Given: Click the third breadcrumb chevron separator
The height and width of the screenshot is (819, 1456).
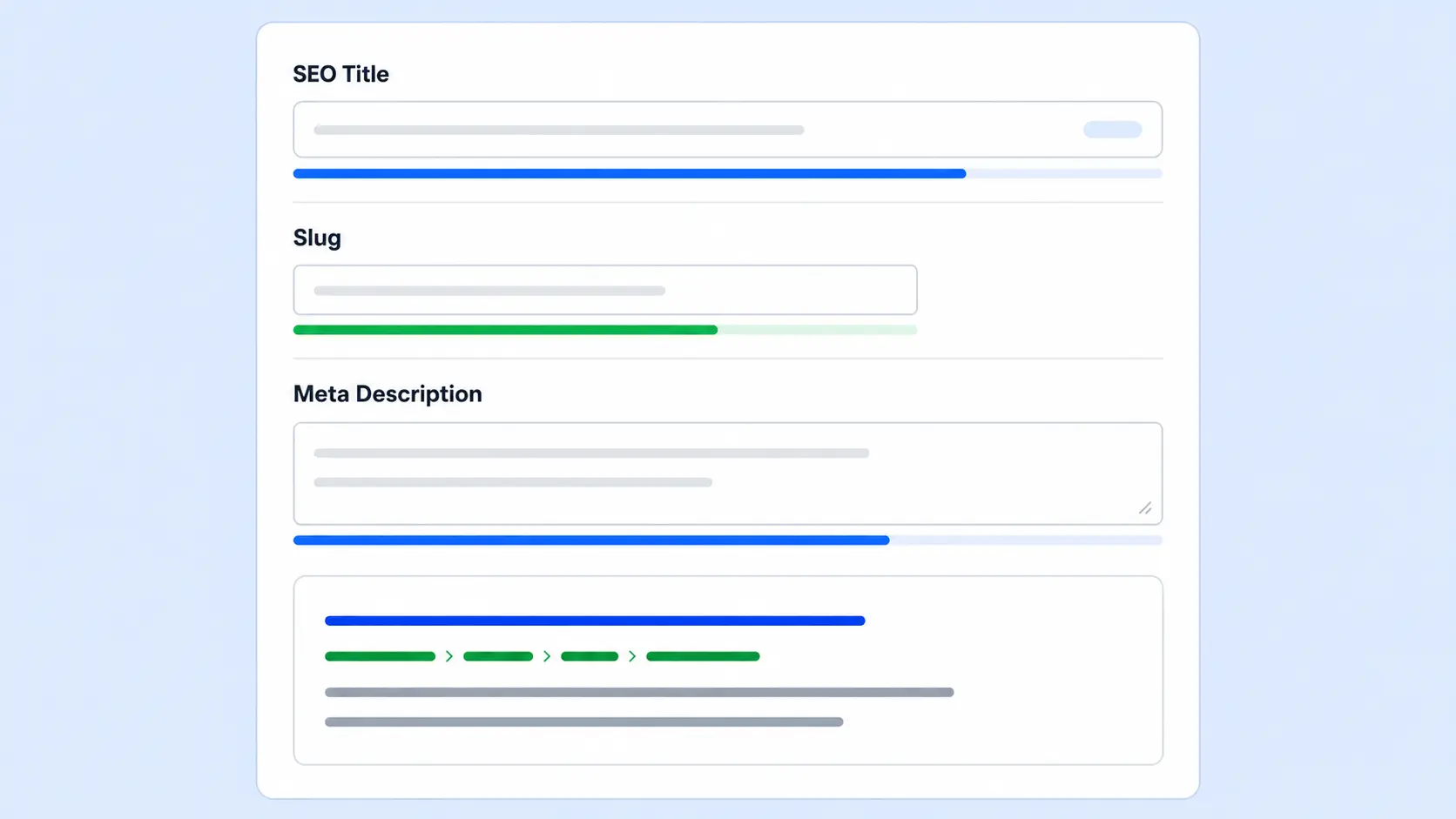Looking at the screenshot, I should [x=632, y=656].
